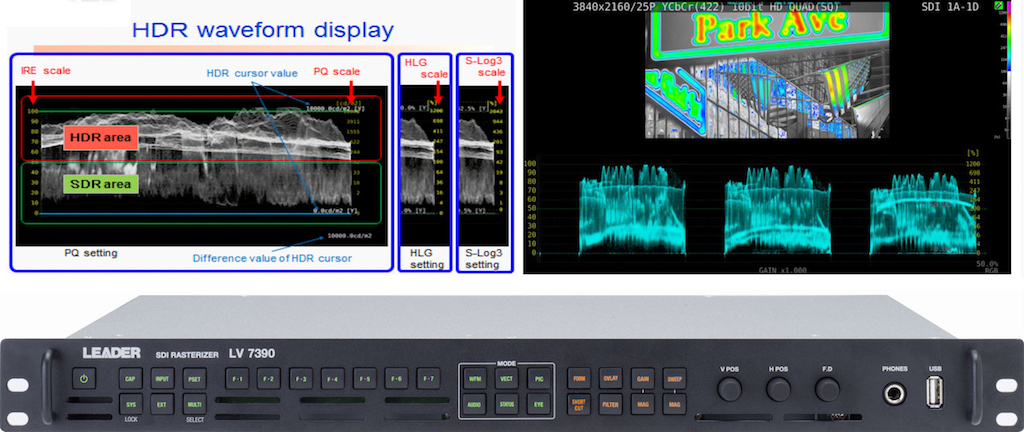Click the Park Ave picture display
This screenshot has height=432, width=1024.
point(767,69)
